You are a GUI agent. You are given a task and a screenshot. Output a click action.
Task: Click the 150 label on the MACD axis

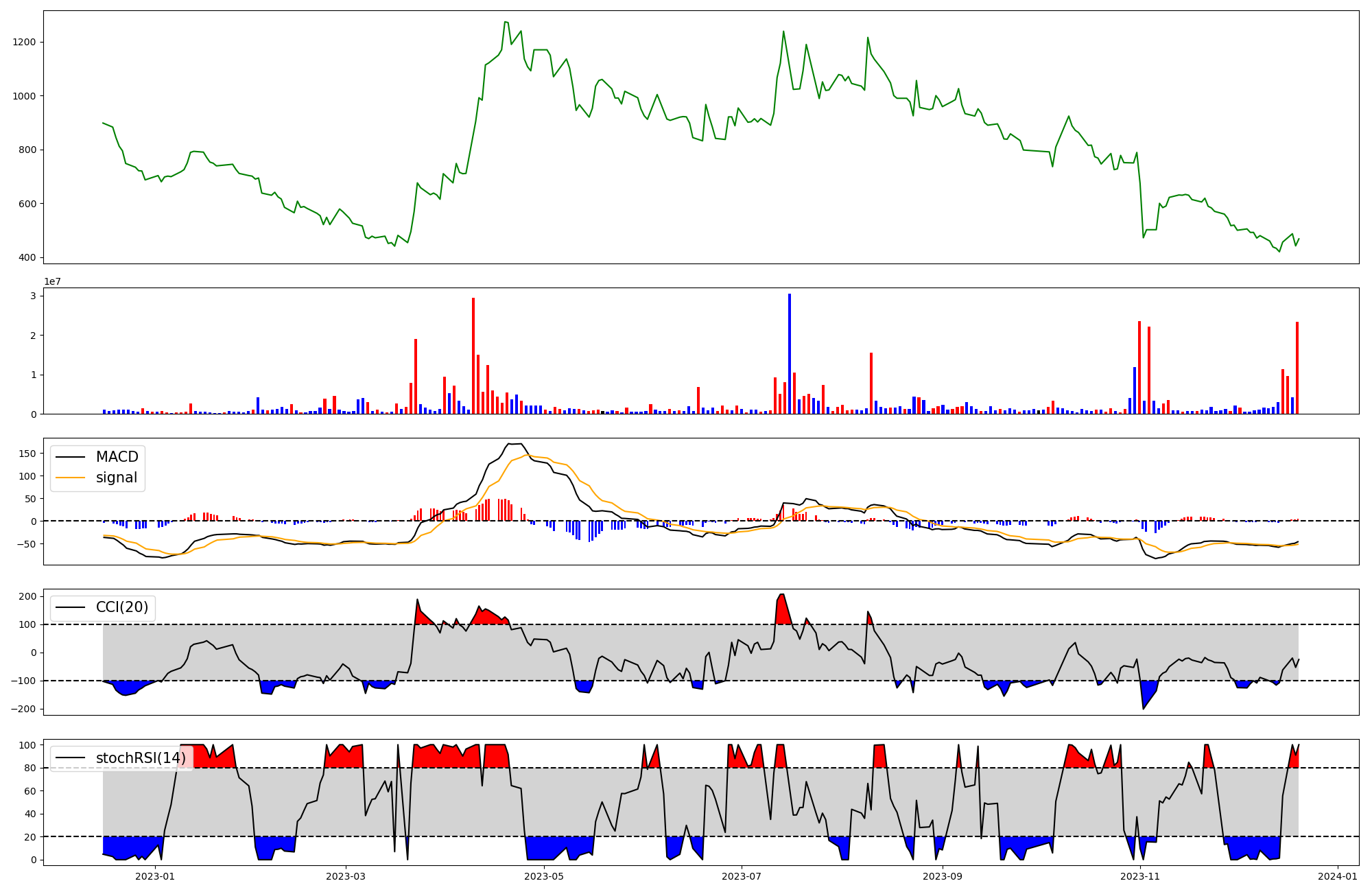pos(28,454)
